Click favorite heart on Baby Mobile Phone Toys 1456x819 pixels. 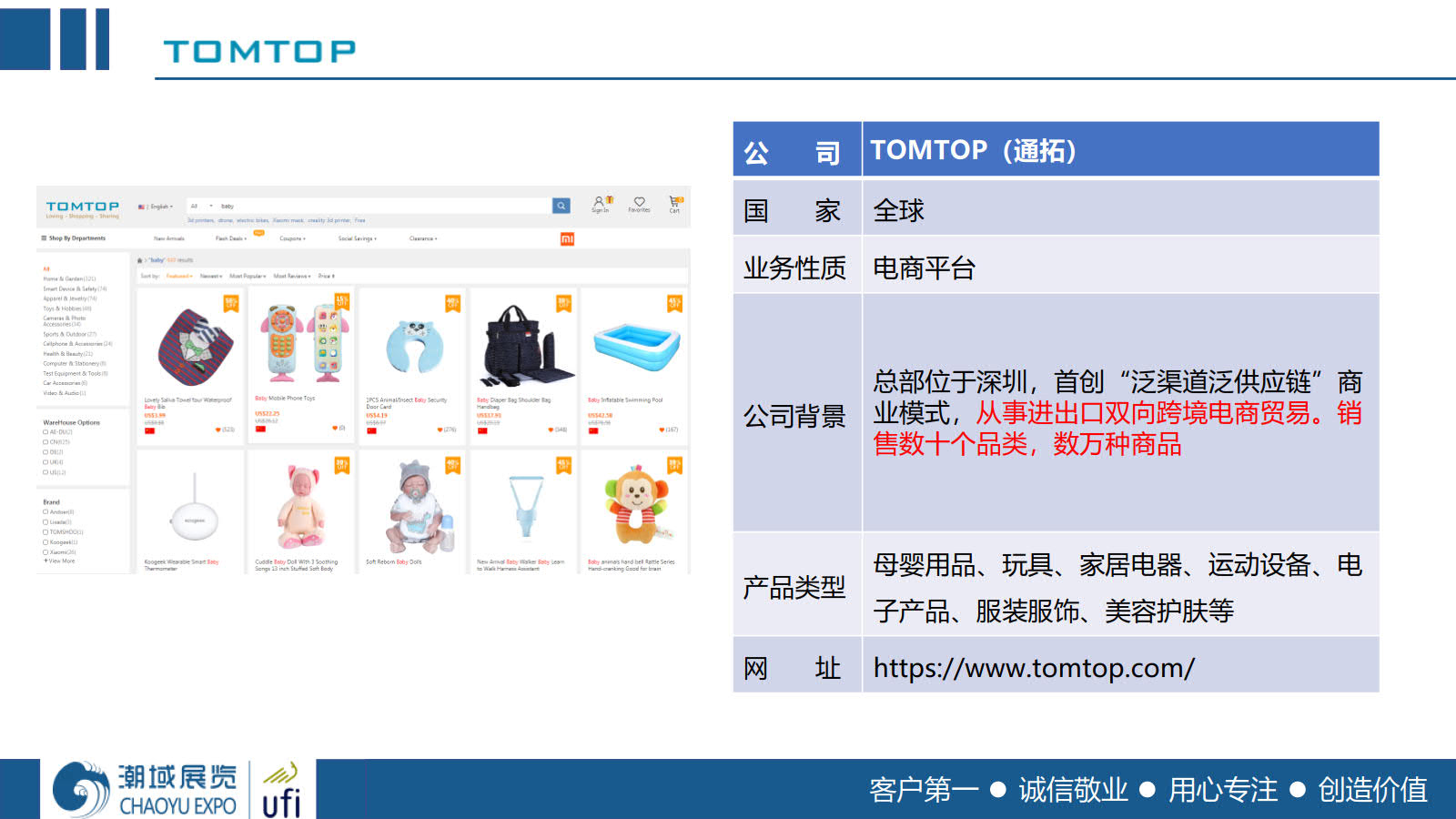[x=335, y=428]
